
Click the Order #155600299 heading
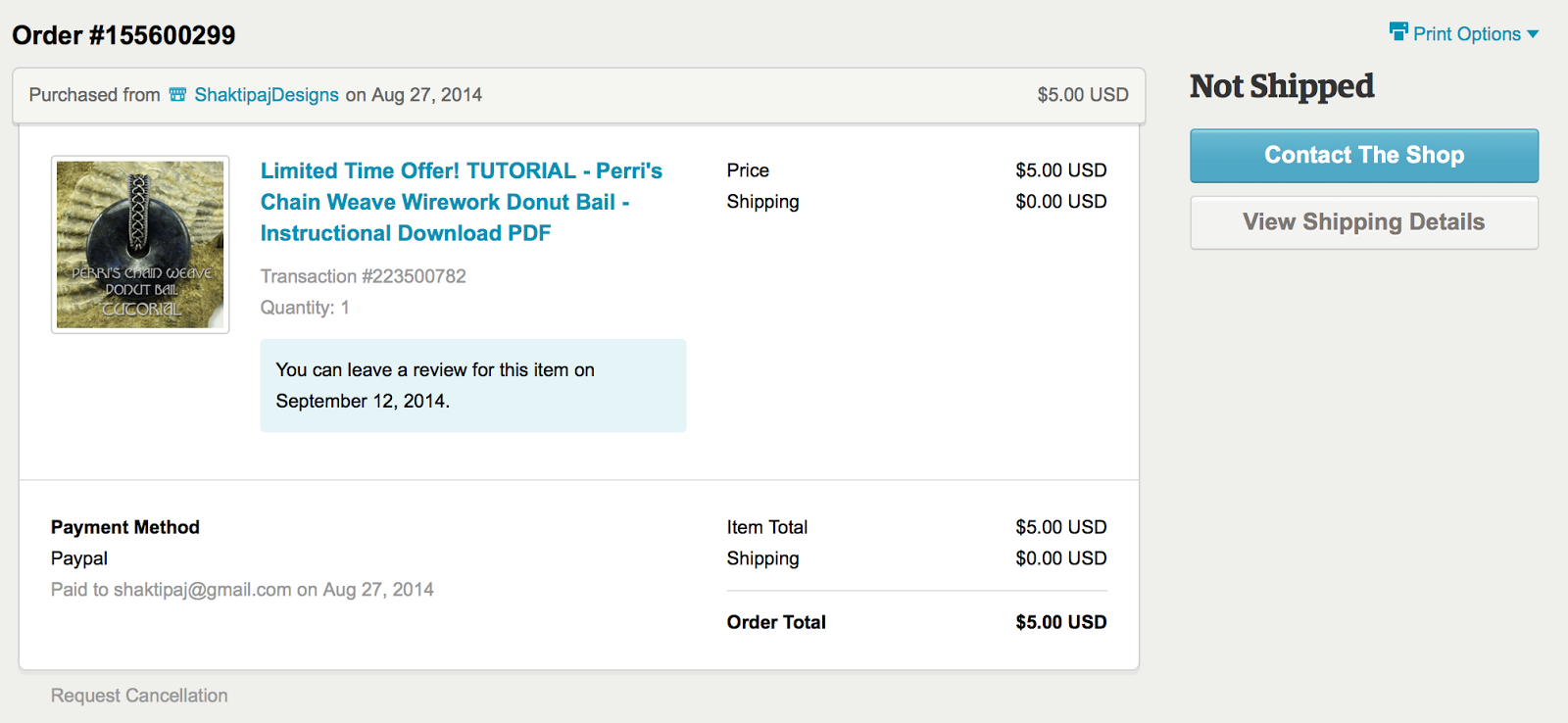(123, 35)
